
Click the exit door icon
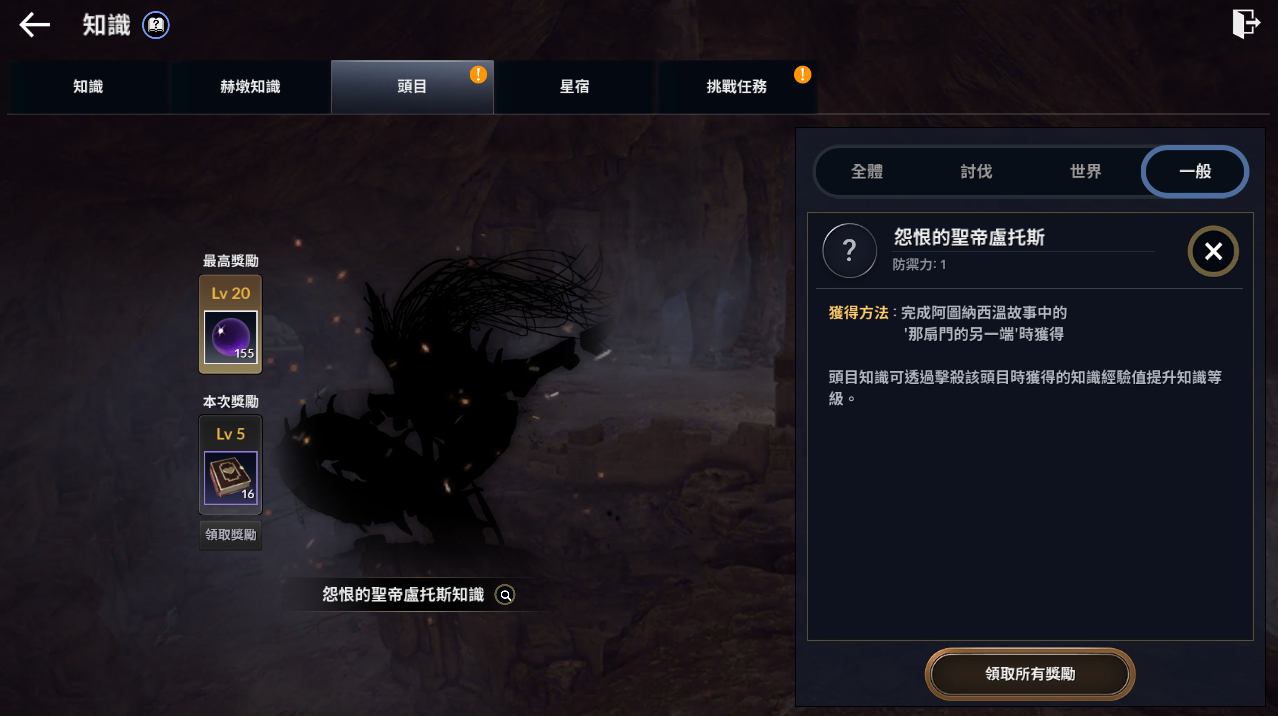point(1245,23)
